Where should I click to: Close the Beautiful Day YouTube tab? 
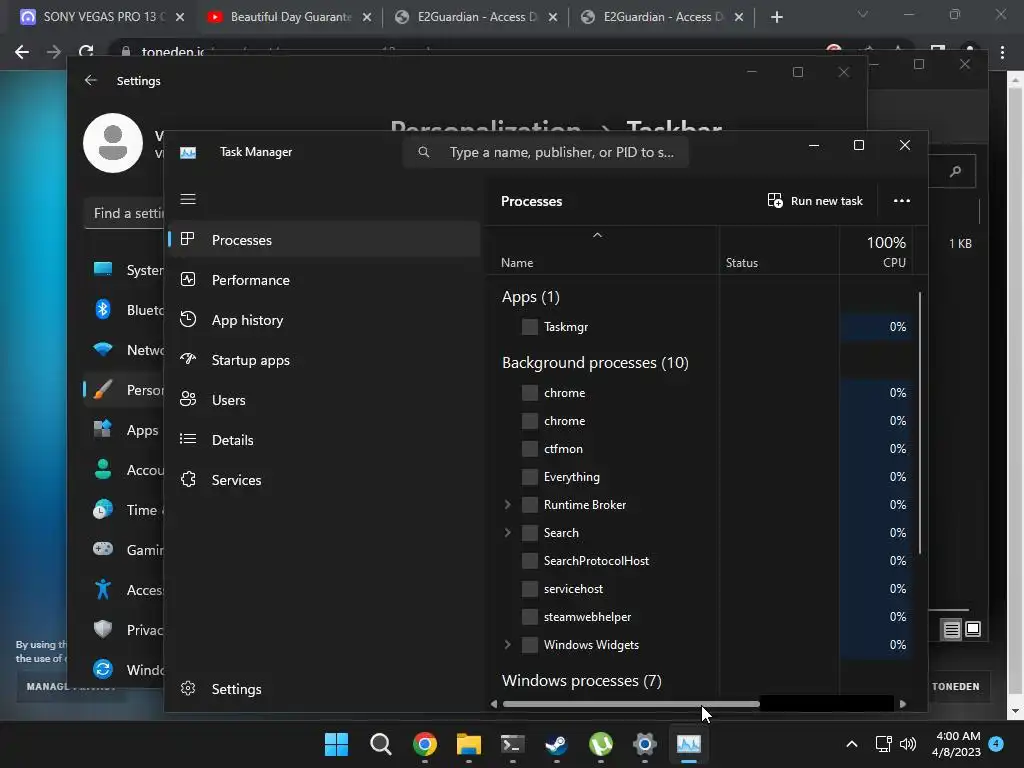pos(367,18)
